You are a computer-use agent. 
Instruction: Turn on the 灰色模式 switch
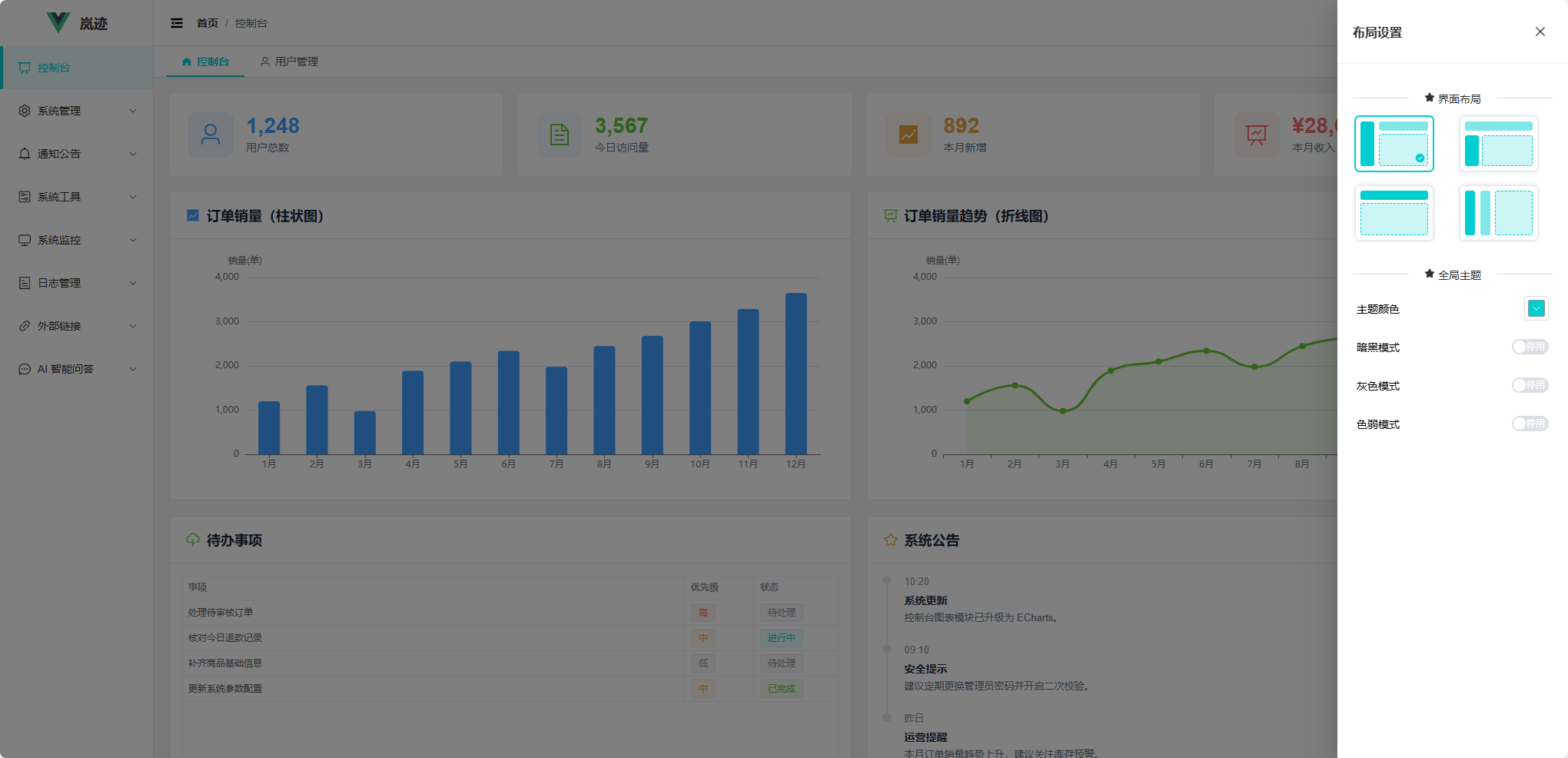tap(1529, 385)
